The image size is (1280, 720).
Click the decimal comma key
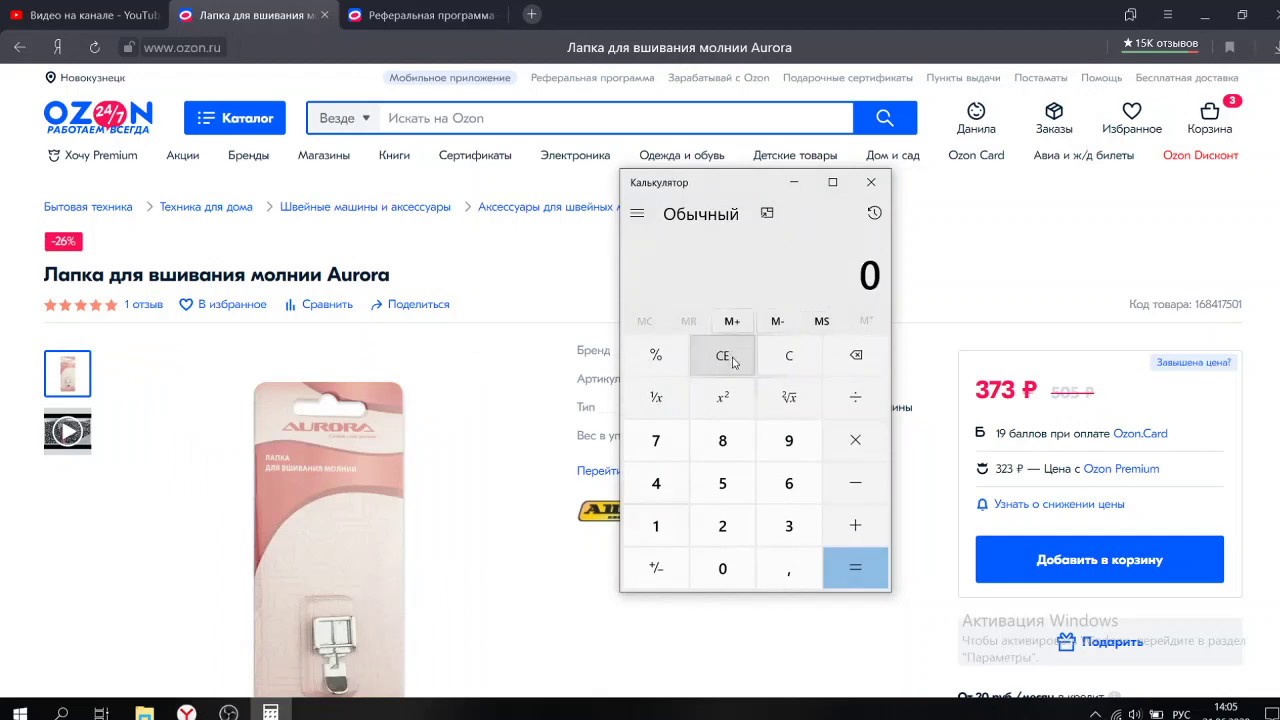click(x=789, y=568)
